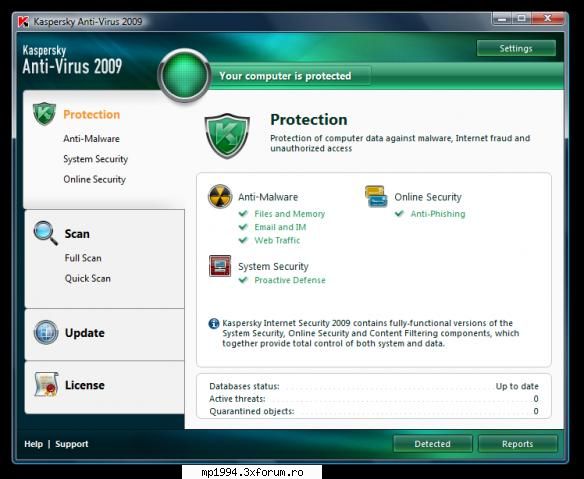Click the Protection heading in main panel
584x479 pixels.
pyautogui.click(x=309, y=120)
